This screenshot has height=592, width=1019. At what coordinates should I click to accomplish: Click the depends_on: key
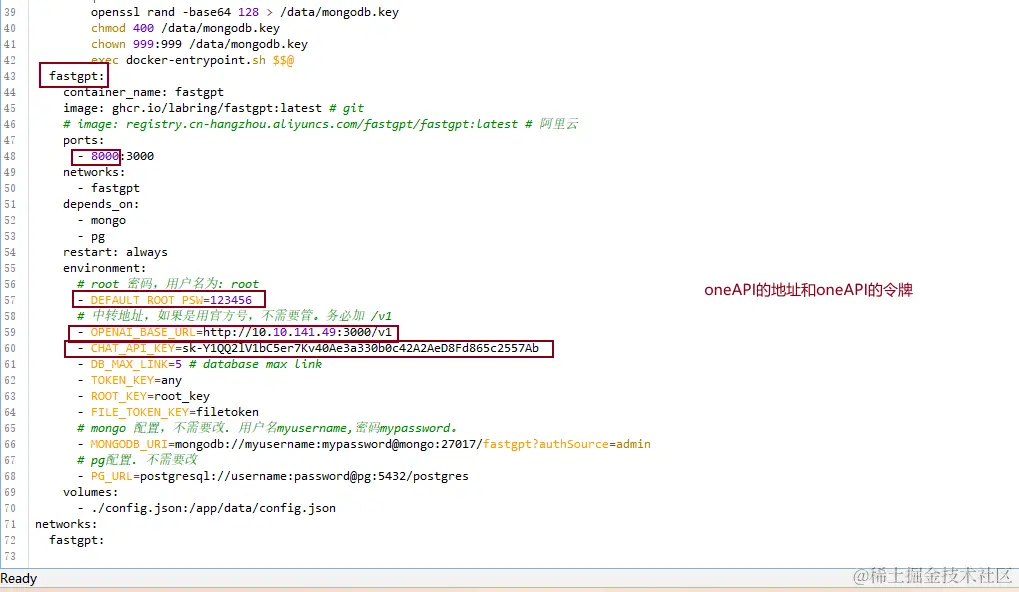pos(101,204)
